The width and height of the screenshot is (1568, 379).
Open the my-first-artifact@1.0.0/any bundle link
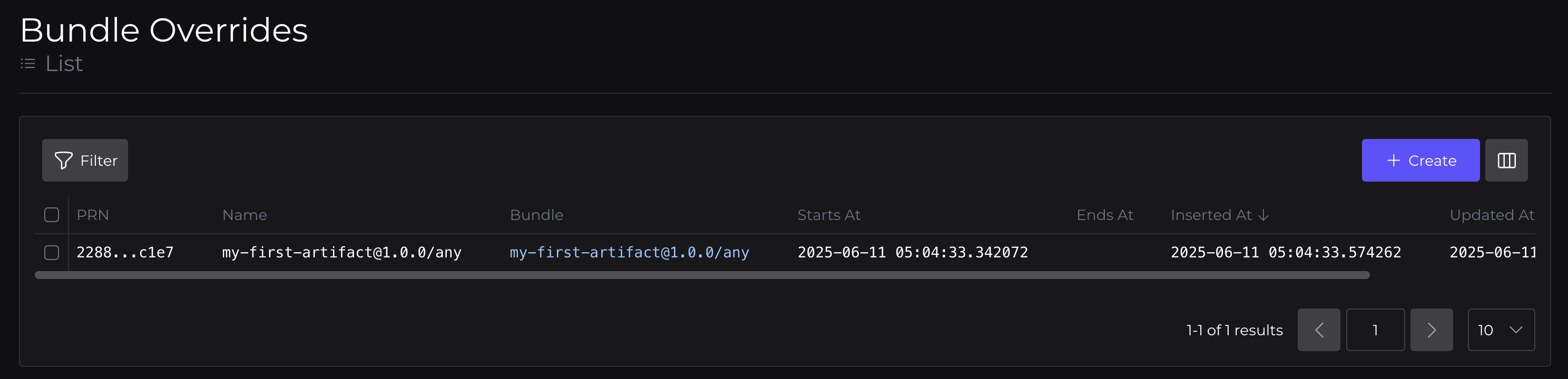pos(629,253)
